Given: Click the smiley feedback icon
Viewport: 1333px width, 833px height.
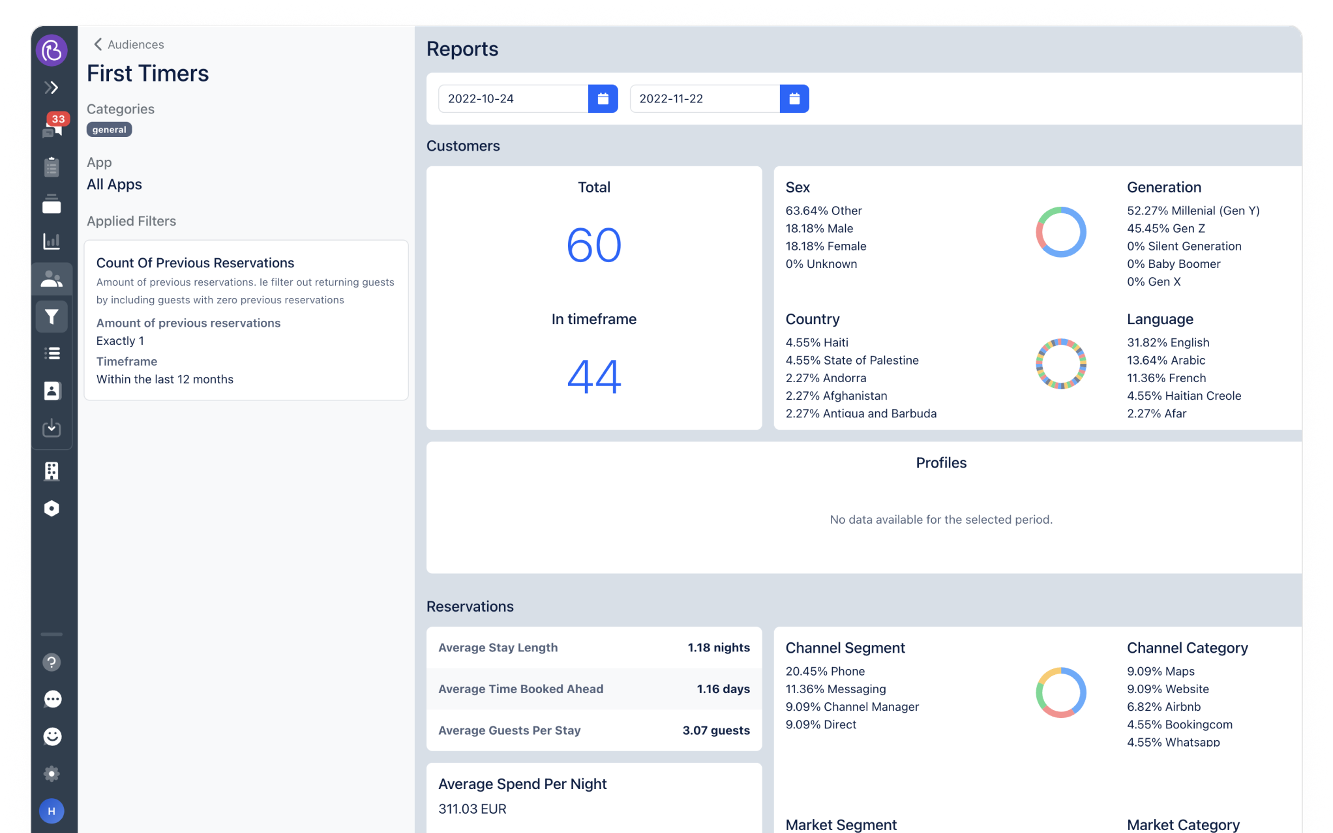Looking at the screenshot, I should 52,736.
